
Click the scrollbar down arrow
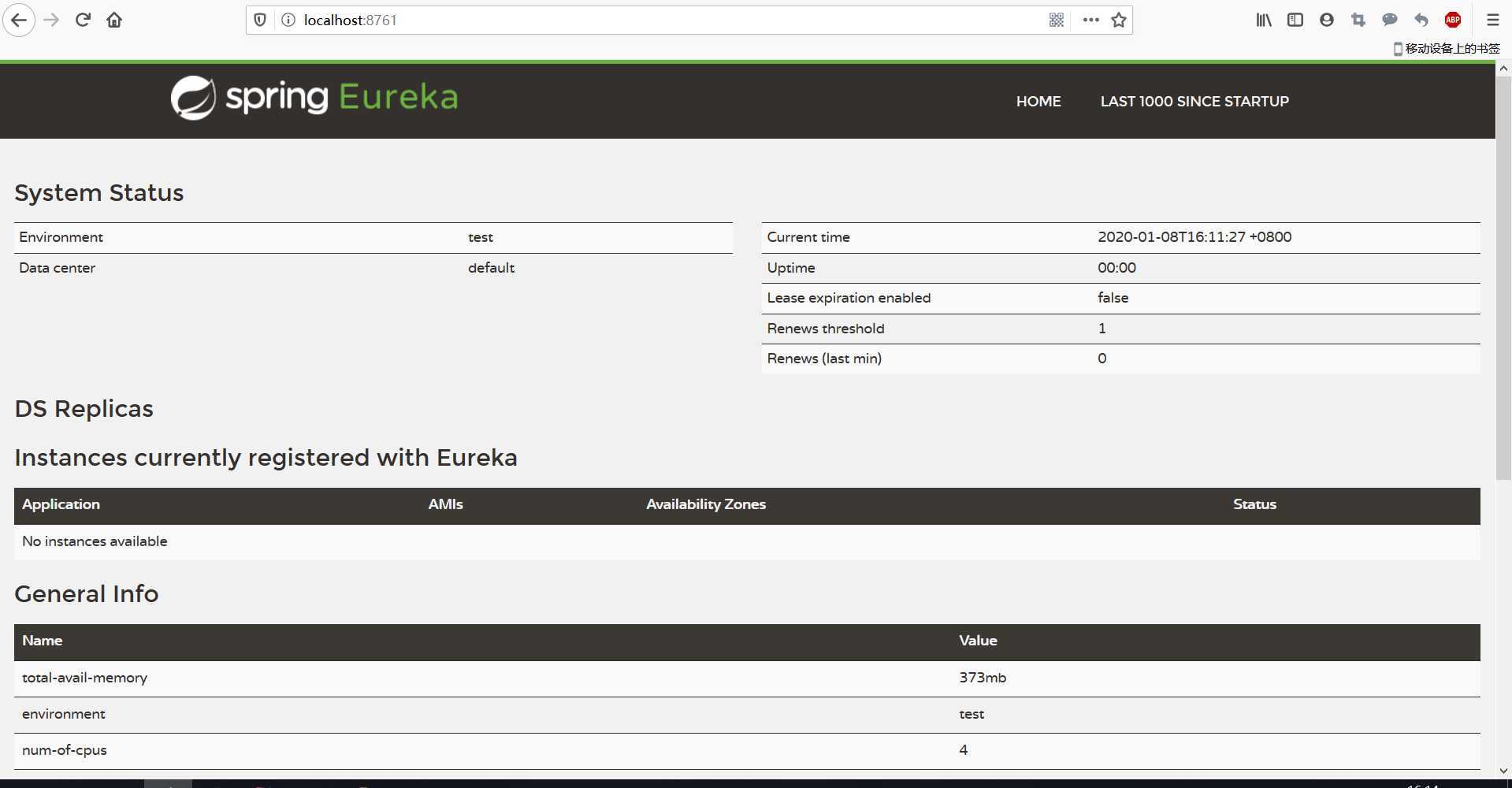click(x=1503, y=771)
